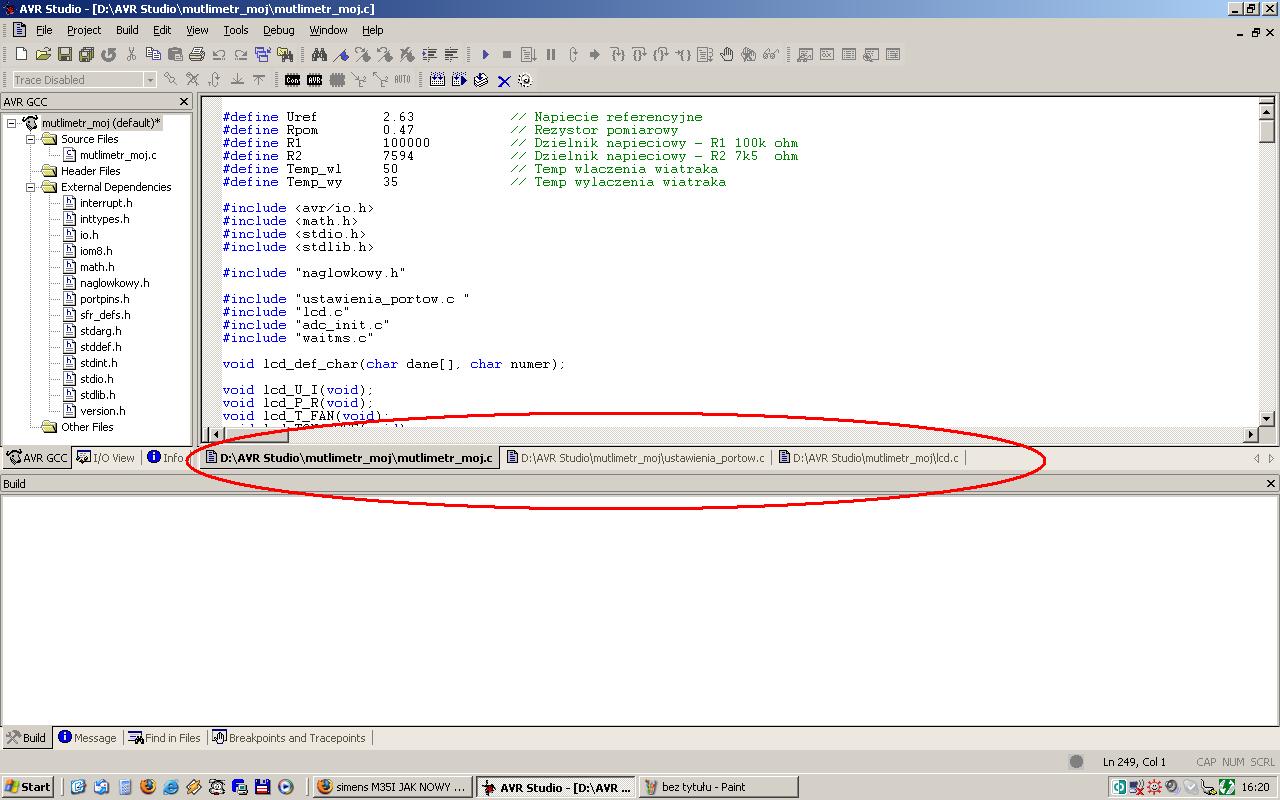The height and width of the screenshot is (800, 1280).
Task: Click the Find binoculars icon
Action: [319, 54]
